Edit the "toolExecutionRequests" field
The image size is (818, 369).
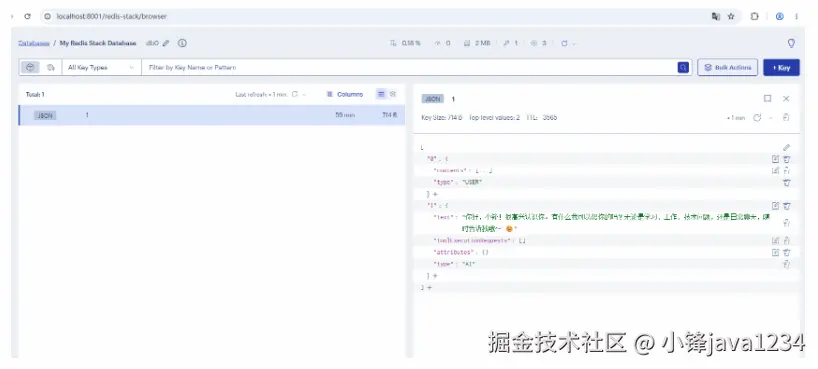776,241
